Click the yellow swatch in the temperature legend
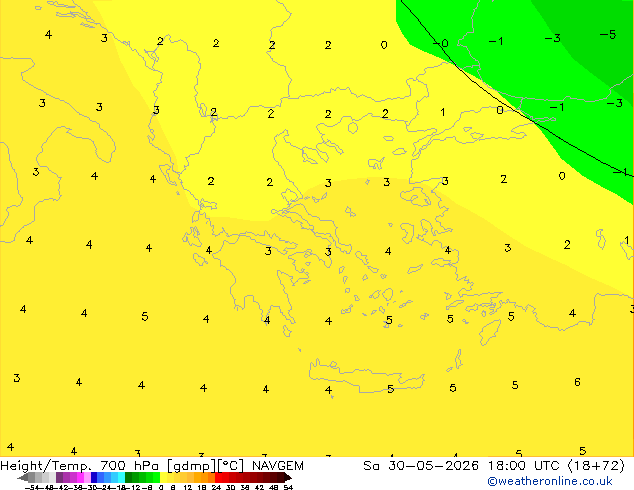 click(163, 477)
